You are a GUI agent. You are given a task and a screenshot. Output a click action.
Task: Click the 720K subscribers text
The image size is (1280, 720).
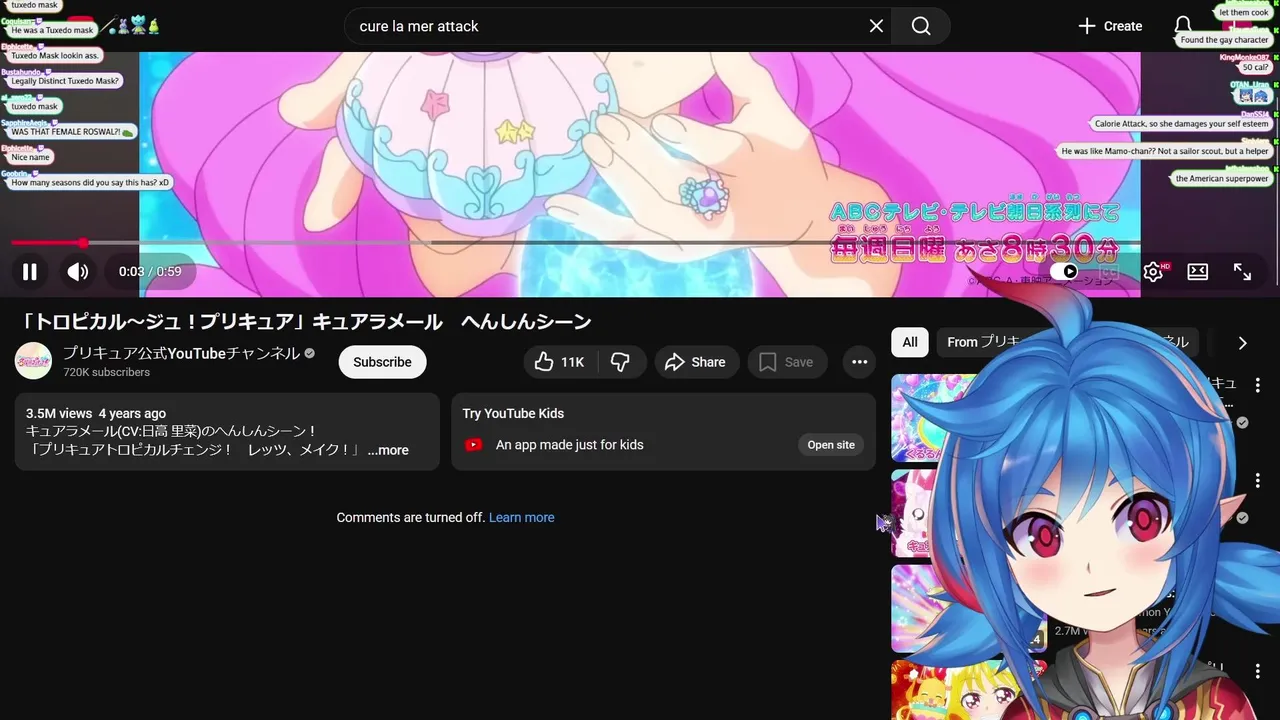pos(106,372)
